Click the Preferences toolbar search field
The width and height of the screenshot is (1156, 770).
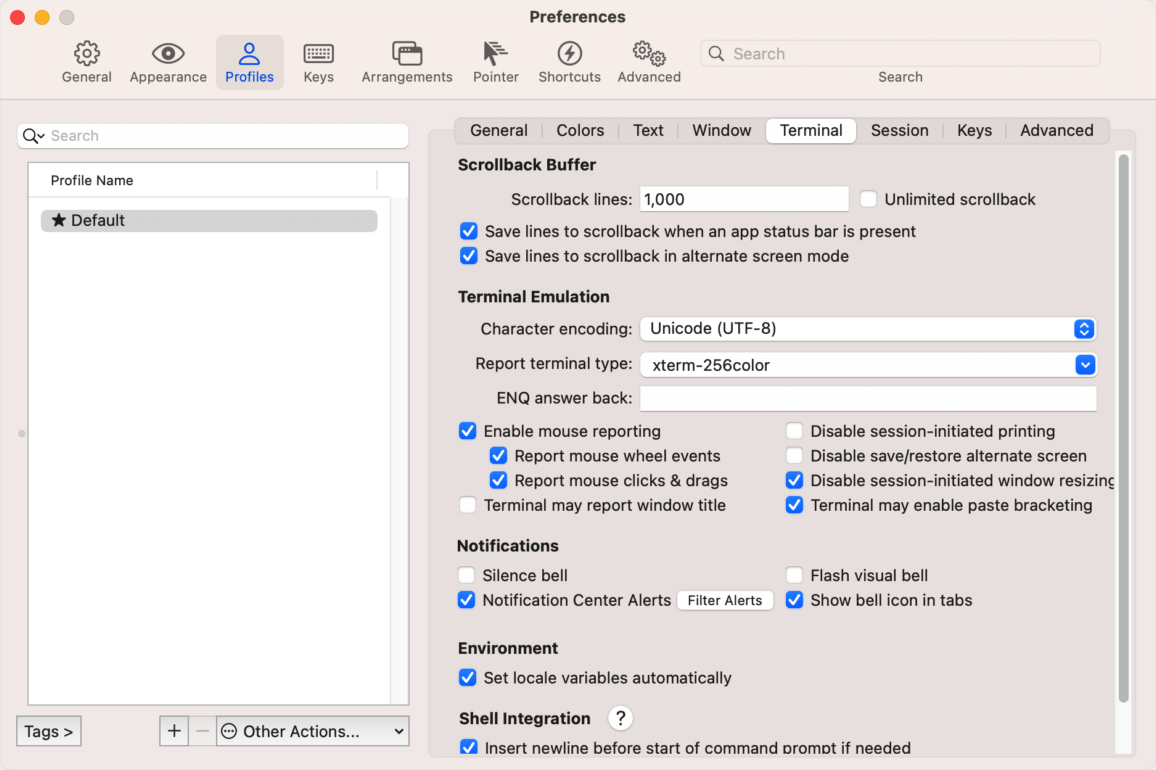899,53
